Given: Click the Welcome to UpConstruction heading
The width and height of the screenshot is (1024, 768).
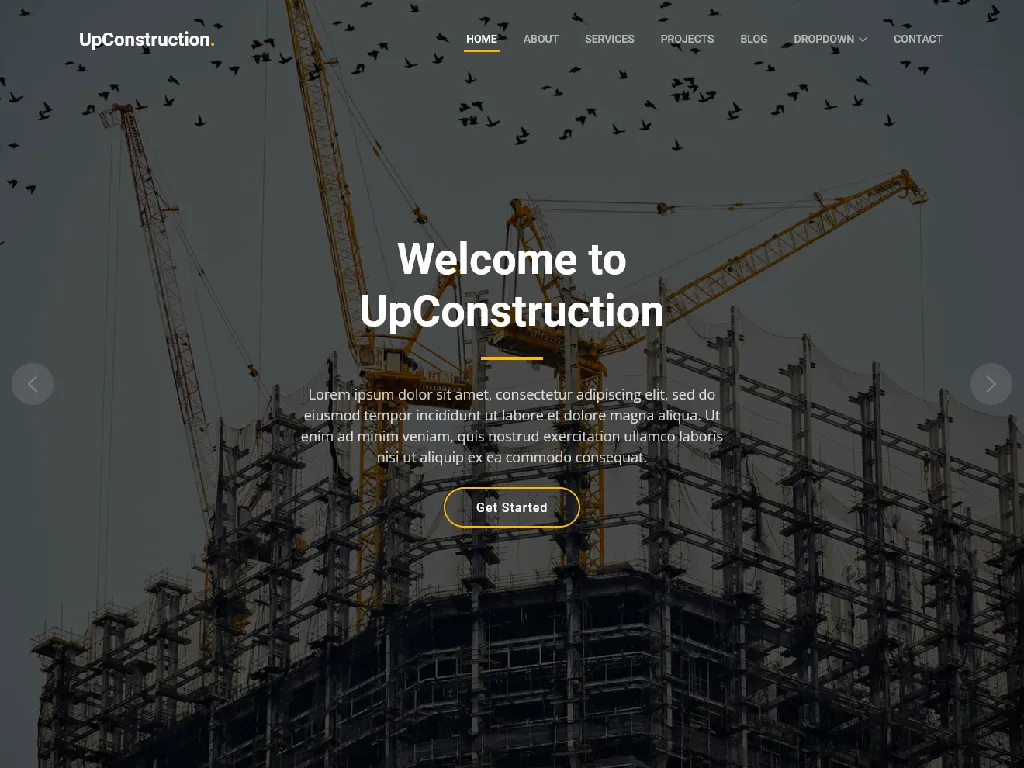Looking at the screenshot, I should coord(511,286).
